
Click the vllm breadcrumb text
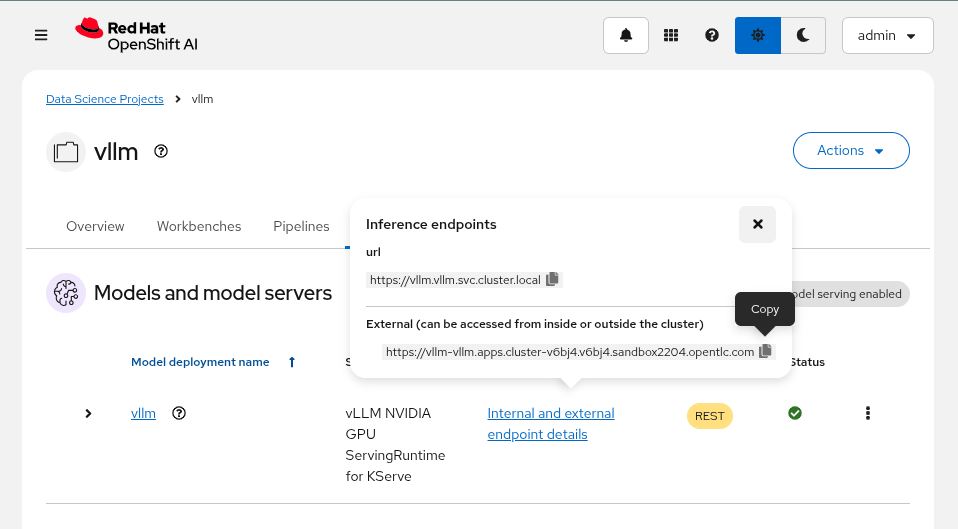point(202,99)
